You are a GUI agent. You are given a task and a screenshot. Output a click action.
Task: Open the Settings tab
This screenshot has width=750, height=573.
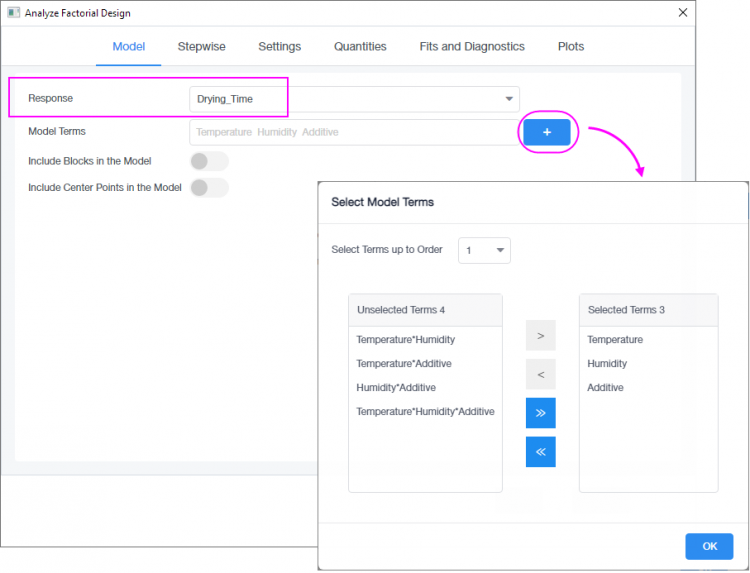click(x=279, y=46)
